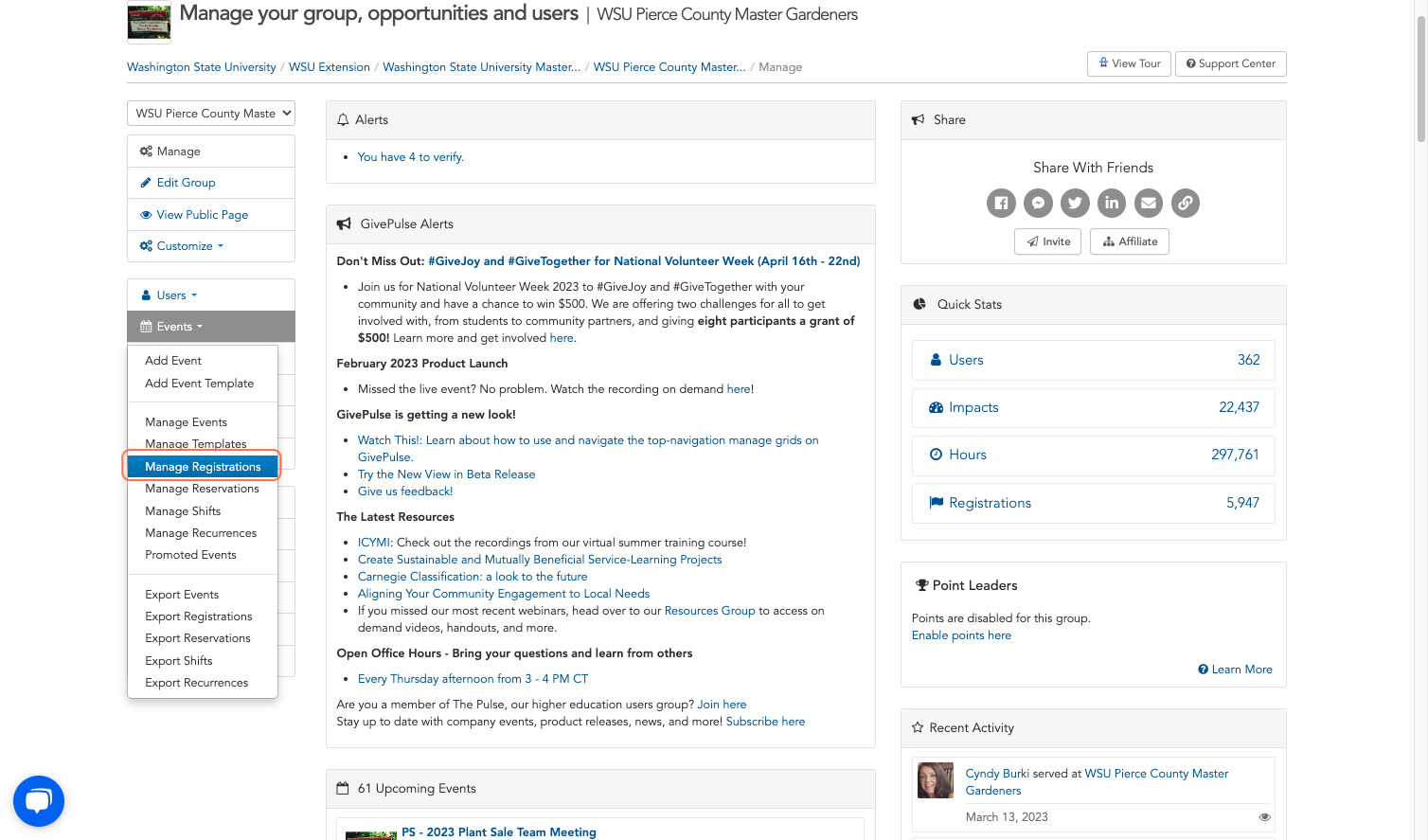The height and width of the screenshot is (840, 1428).
Task: Share the group by email icon
Action: pos(1149,203)
